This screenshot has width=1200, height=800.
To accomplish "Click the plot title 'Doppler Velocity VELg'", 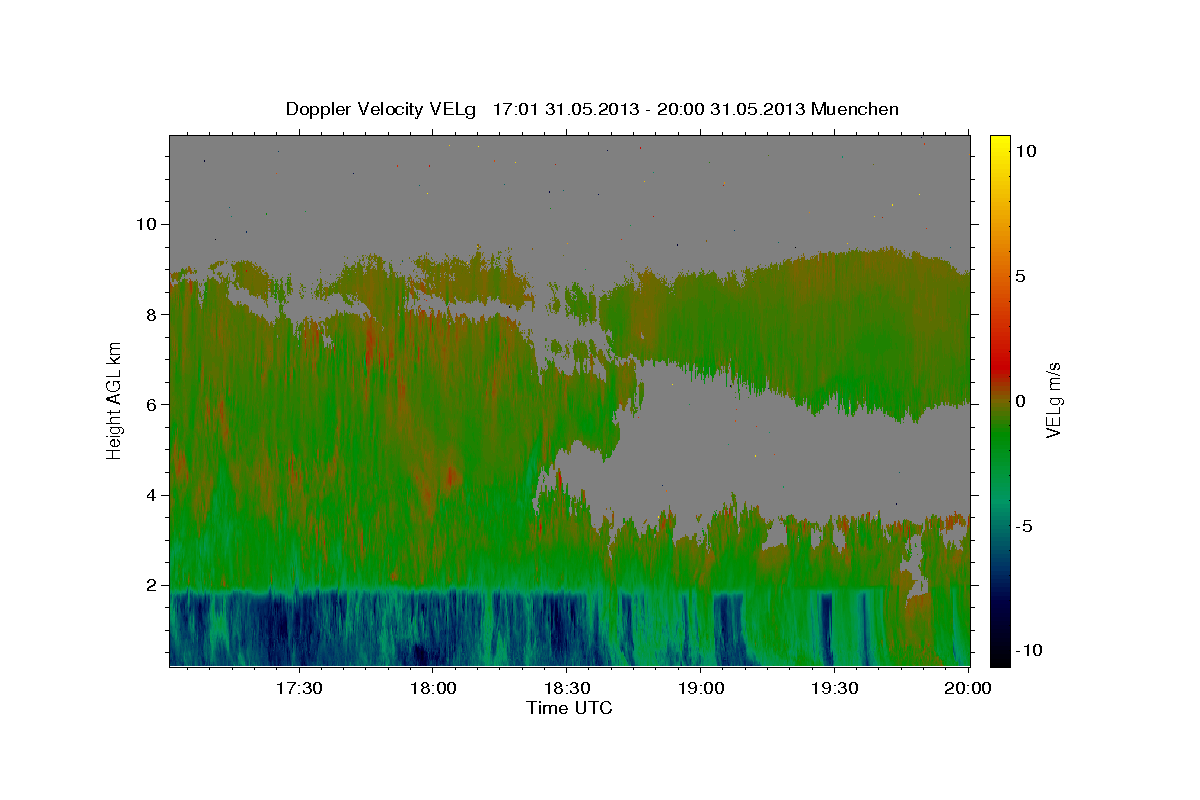I will pyautogui.click(x=383, y=109).
